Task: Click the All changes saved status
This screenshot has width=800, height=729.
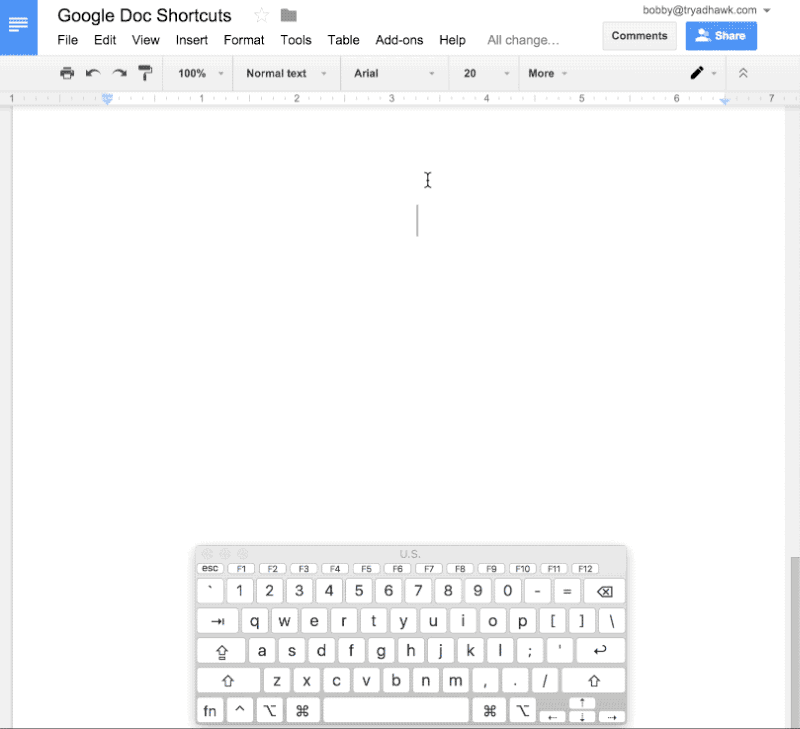Action: (523, 40)
